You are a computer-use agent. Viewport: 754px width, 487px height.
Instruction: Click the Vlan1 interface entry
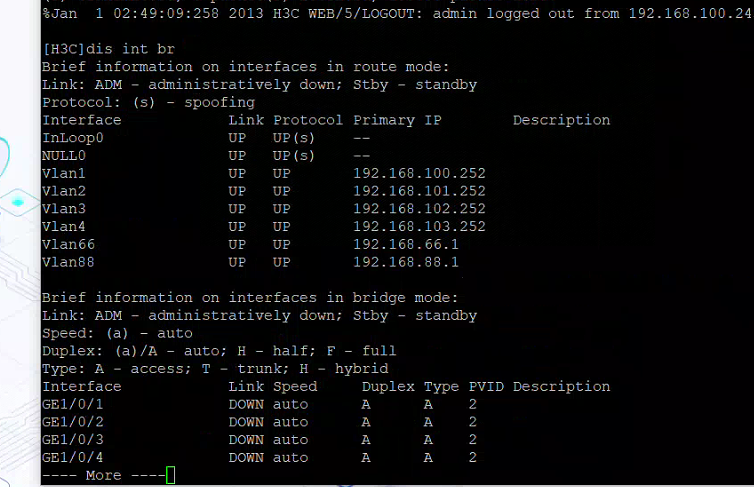(64, 173)
